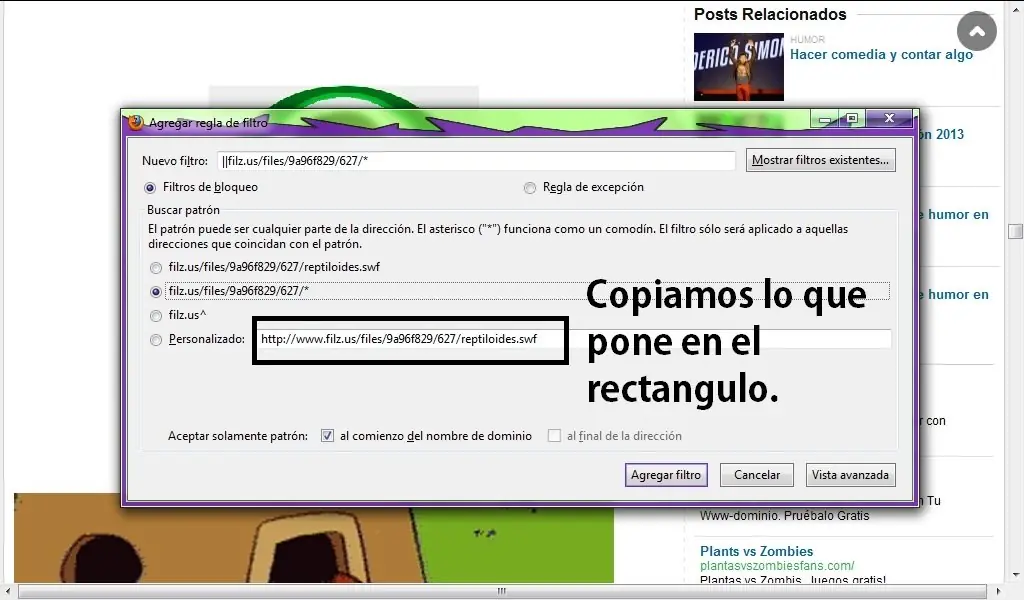Close the Agregar regla de filtro dialog

click(x=889, y=118)
